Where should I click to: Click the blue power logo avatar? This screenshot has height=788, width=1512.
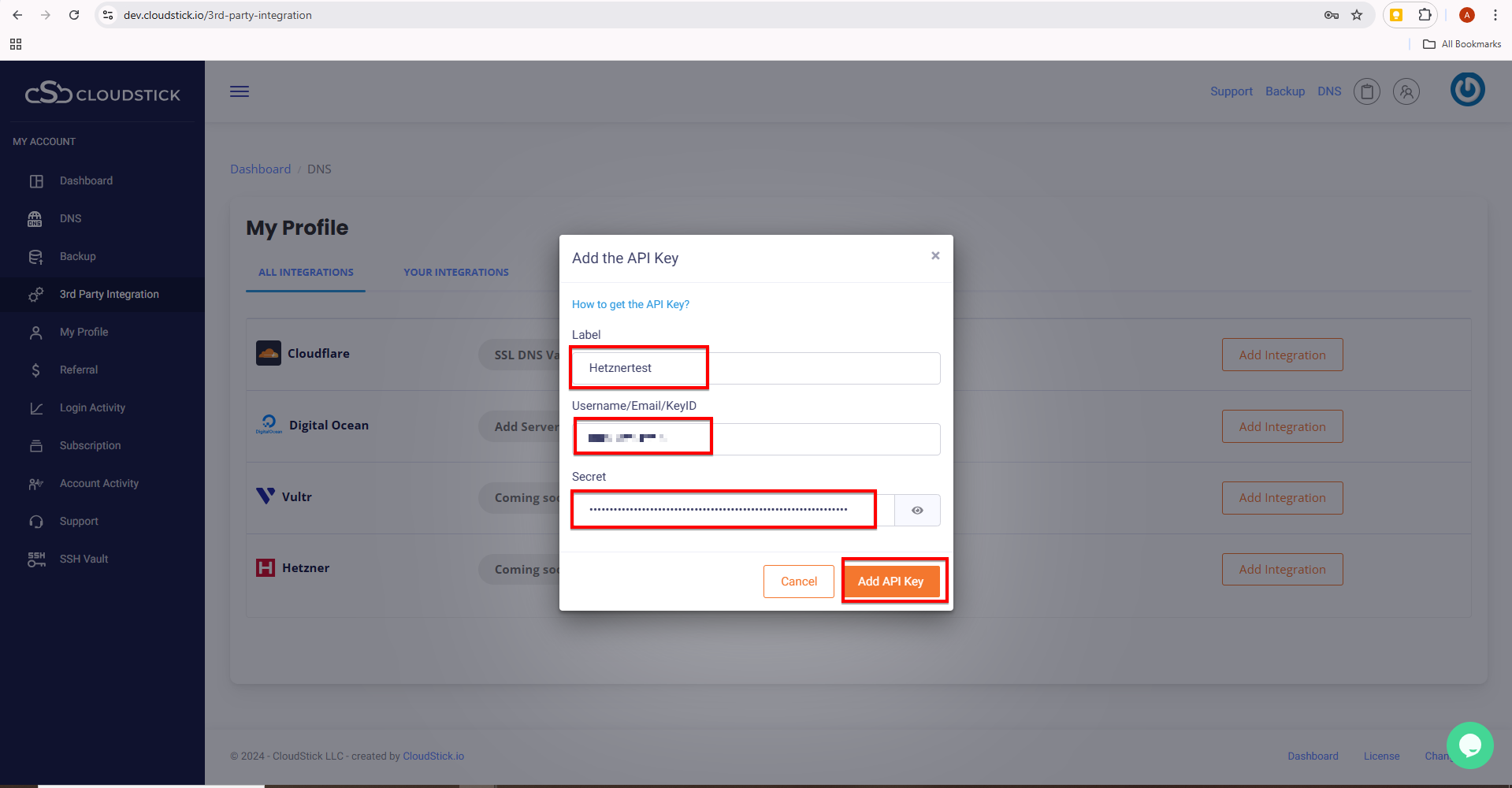[x=1467, y=90]
